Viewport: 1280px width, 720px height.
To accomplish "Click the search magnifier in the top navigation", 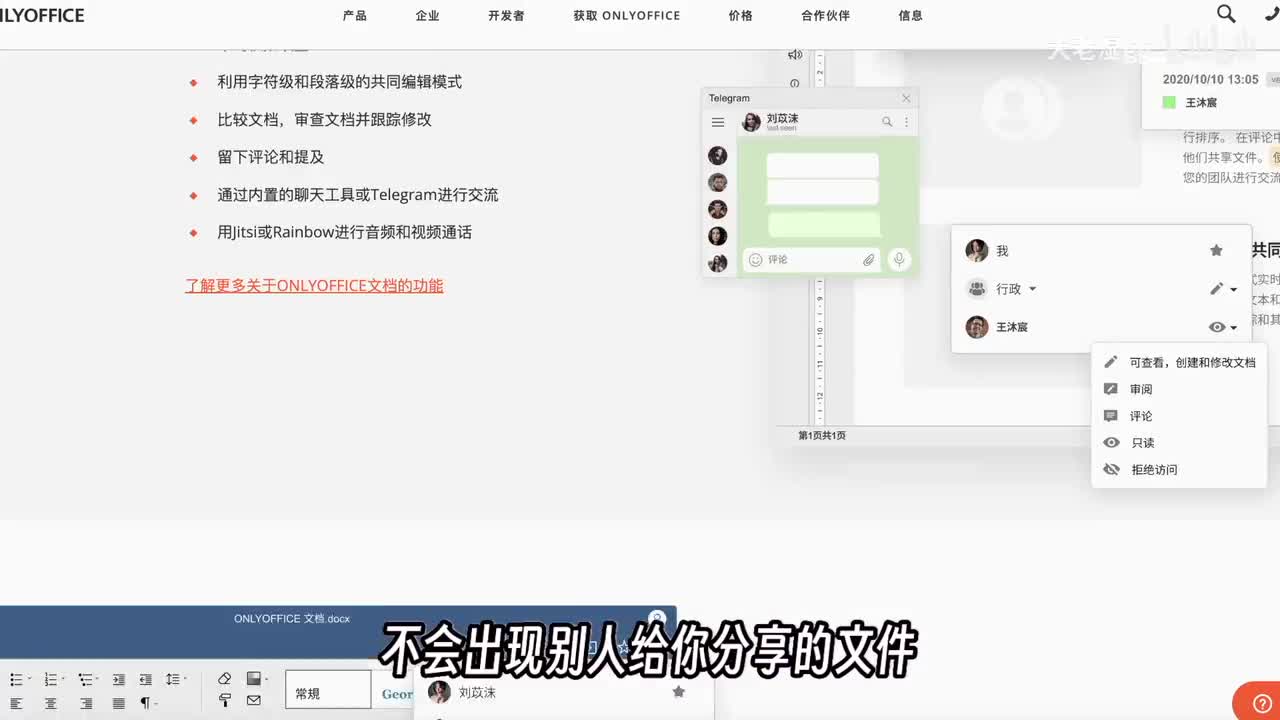I will coord(1226,14).
